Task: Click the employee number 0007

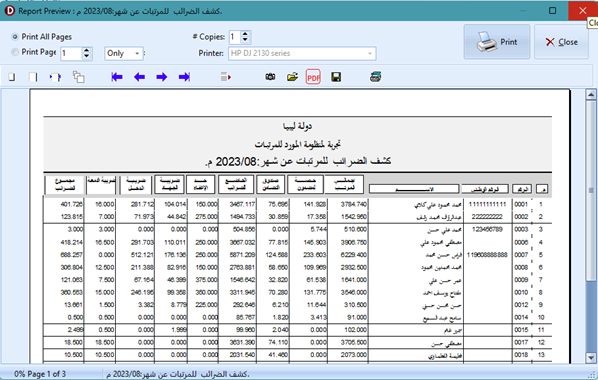Action: pos(521,254)
